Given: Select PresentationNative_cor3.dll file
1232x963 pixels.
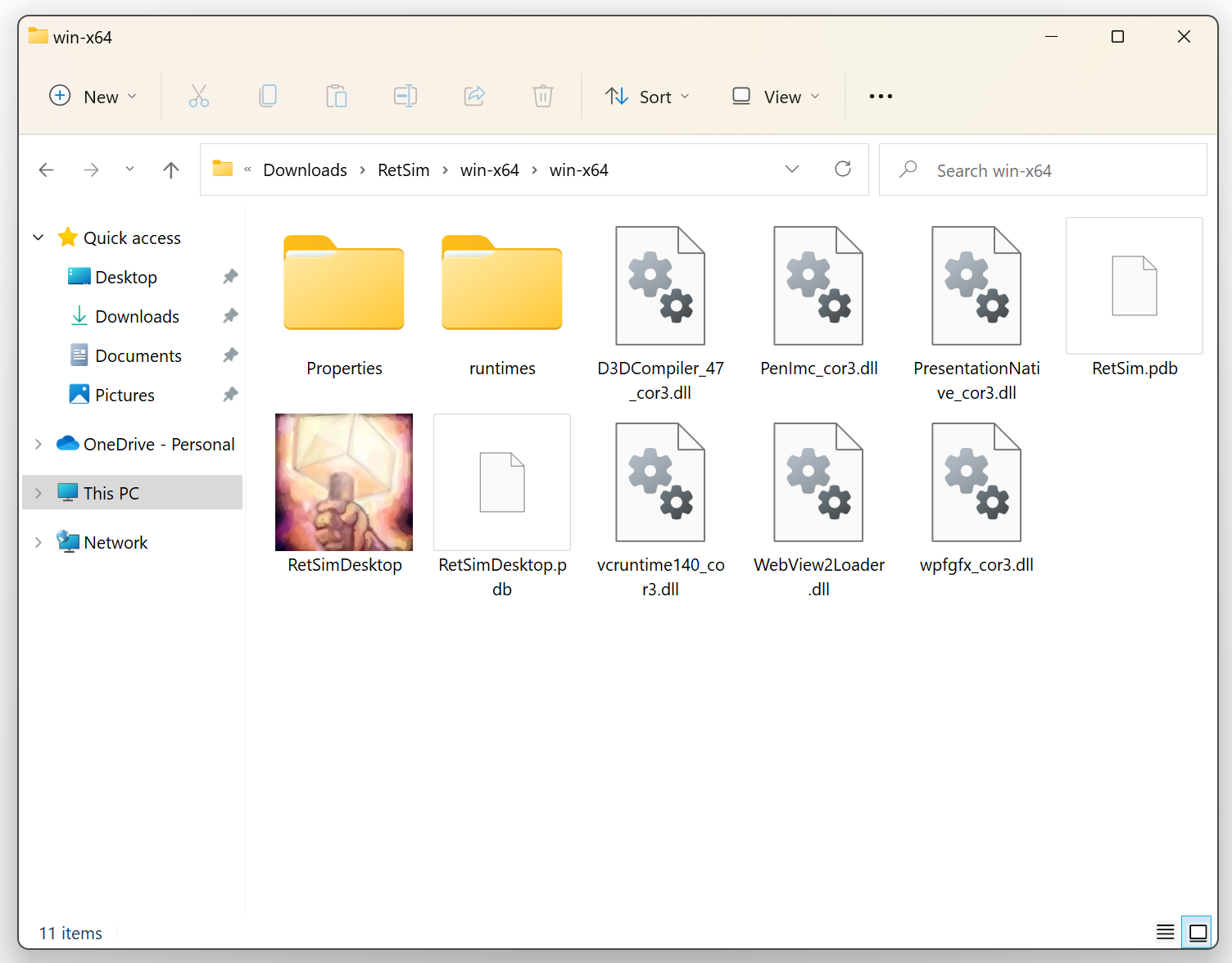Looking at the screenshot, I should pyautogui.click(x=976, y=313).
